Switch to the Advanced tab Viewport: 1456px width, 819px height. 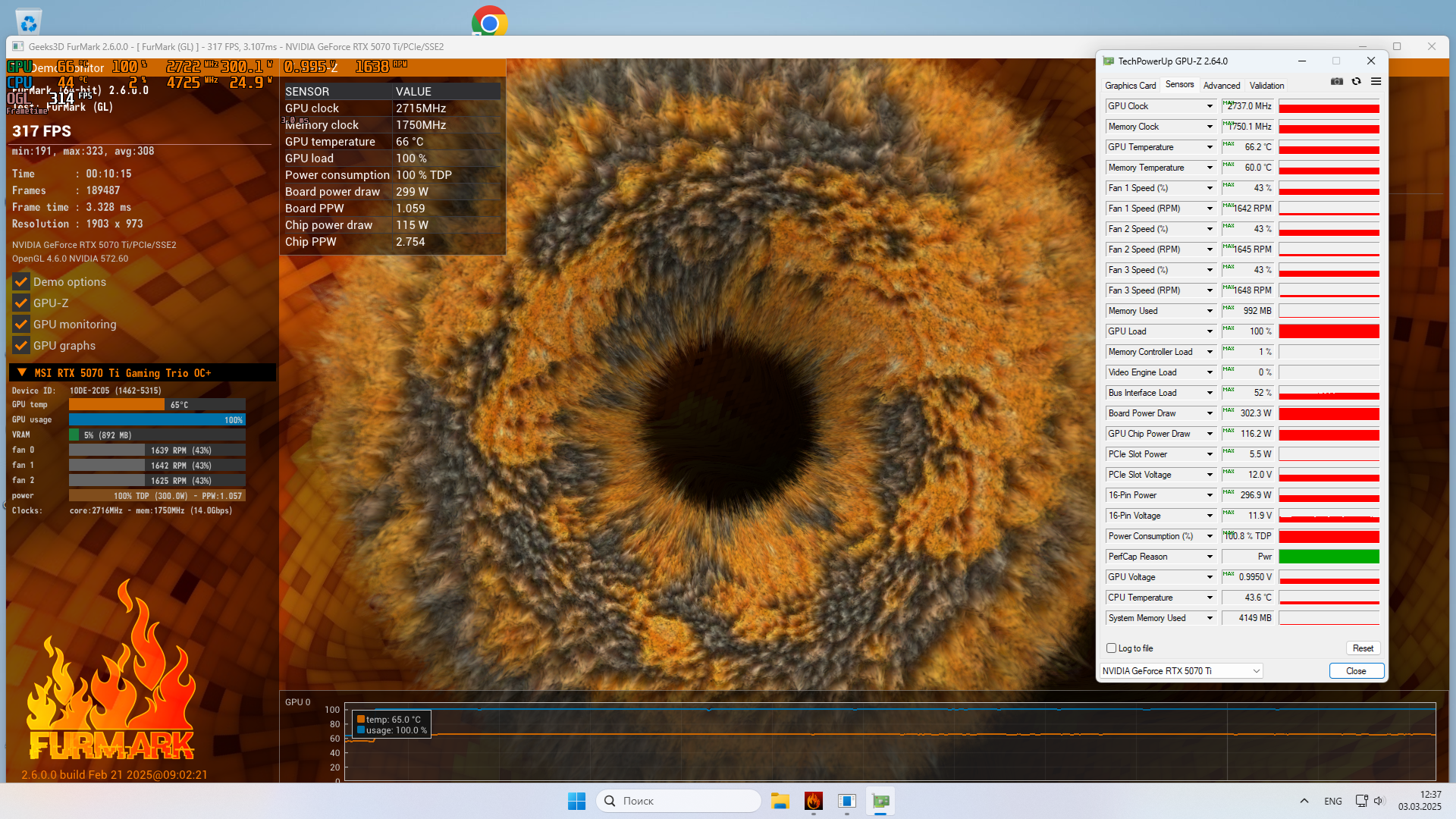[x=1222, y=86]
